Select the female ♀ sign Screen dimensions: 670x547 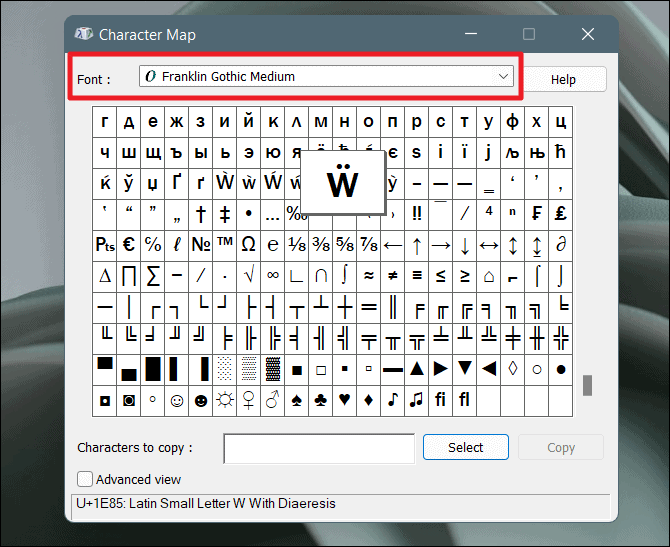(x=249, y=400)
